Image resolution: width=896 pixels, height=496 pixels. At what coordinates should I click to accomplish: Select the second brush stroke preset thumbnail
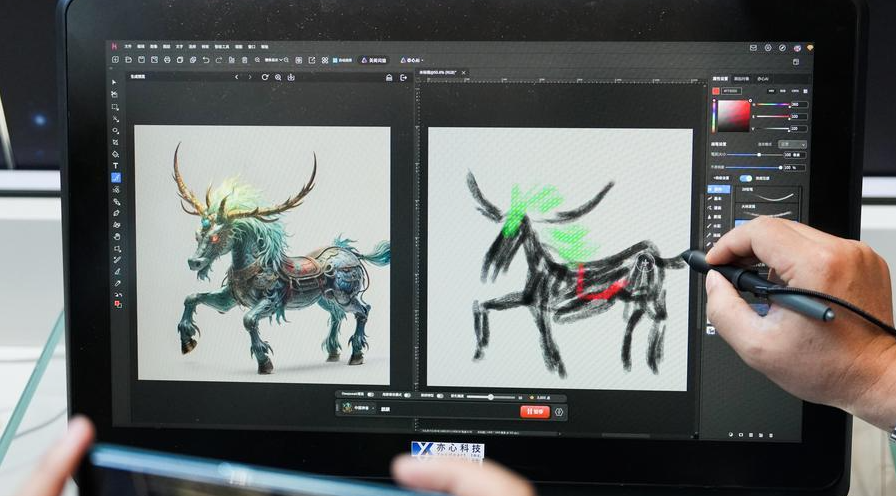767,211
